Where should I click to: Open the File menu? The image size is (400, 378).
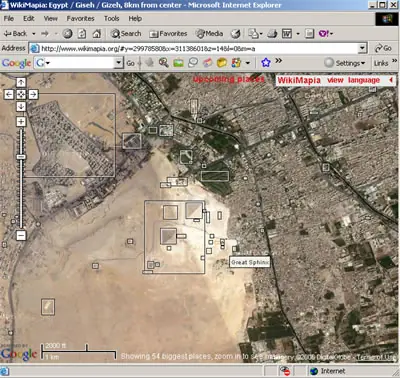point(9,18)
